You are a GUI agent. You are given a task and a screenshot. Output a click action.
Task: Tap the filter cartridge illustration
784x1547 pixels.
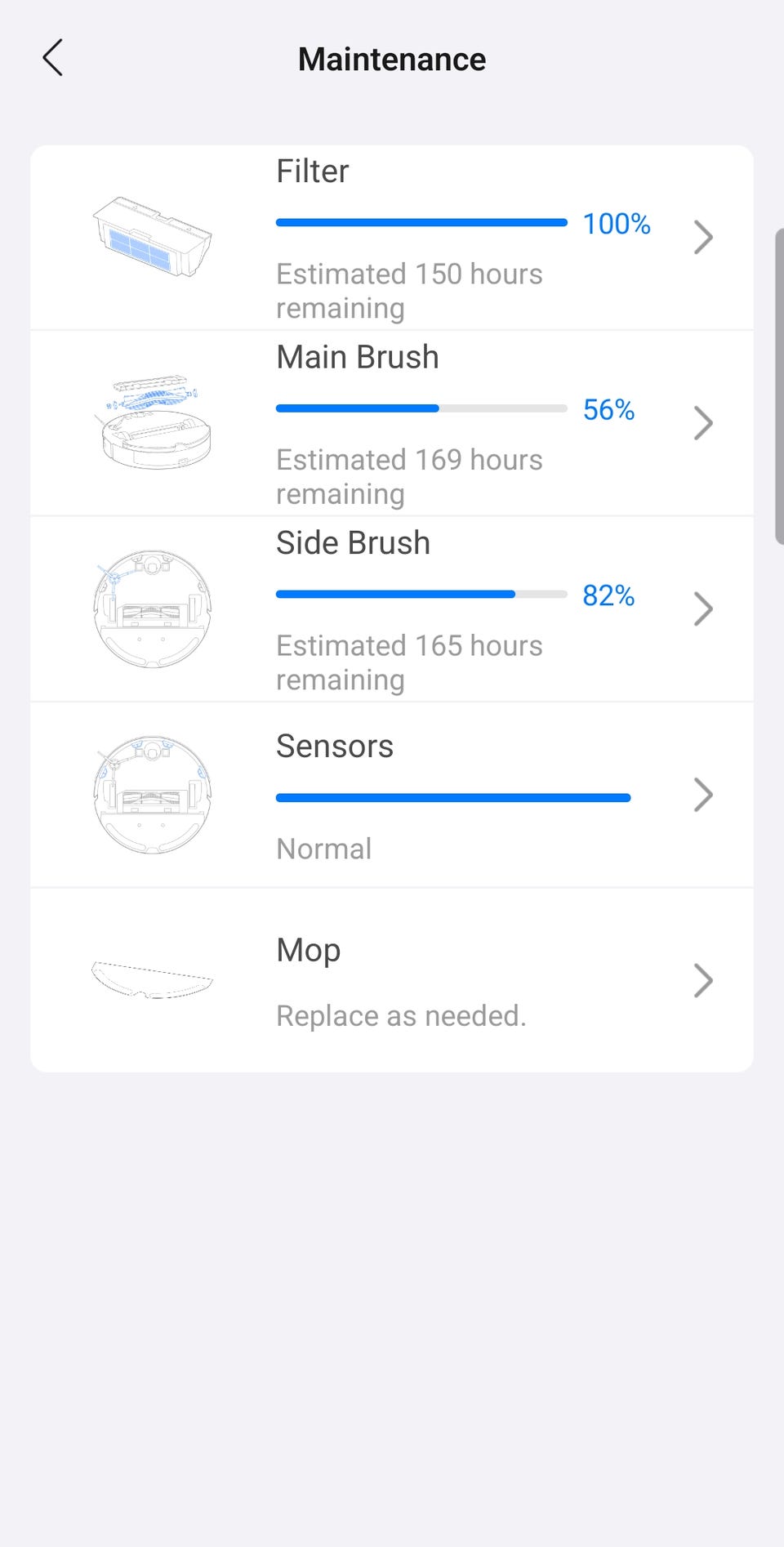(x=153, y=237)
